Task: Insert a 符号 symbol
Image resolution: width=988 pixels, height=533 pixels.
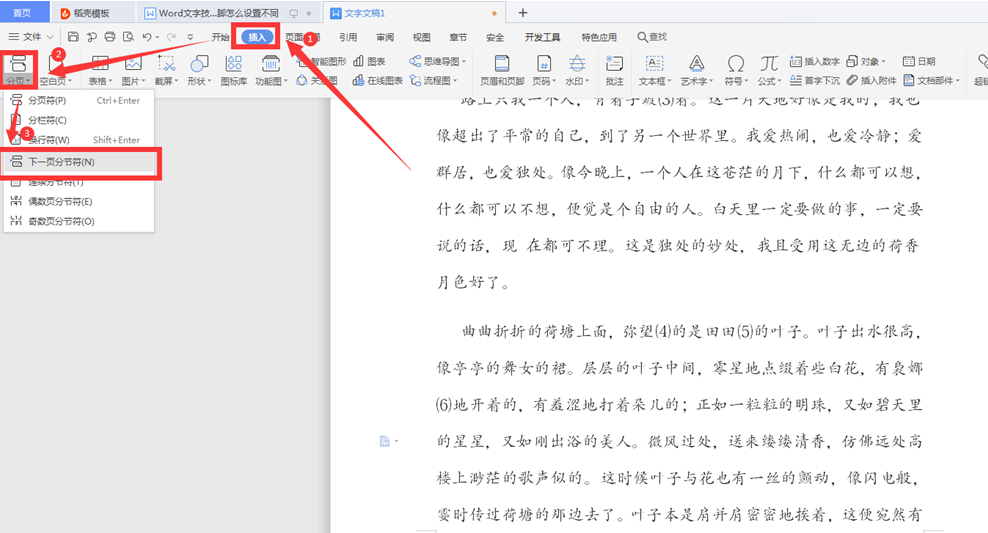Action: click(x=735, y=70)
